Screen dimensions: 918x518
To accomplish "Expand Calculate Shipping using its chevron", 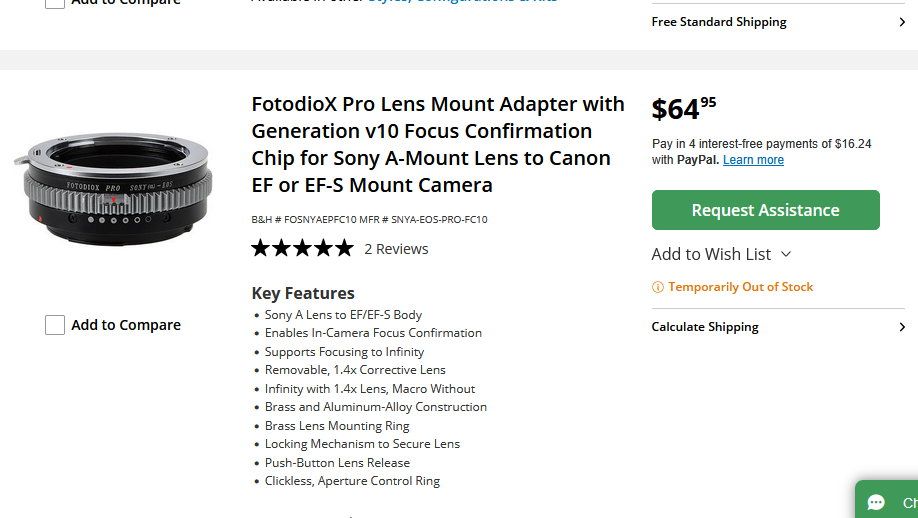I will pos(901,327).
